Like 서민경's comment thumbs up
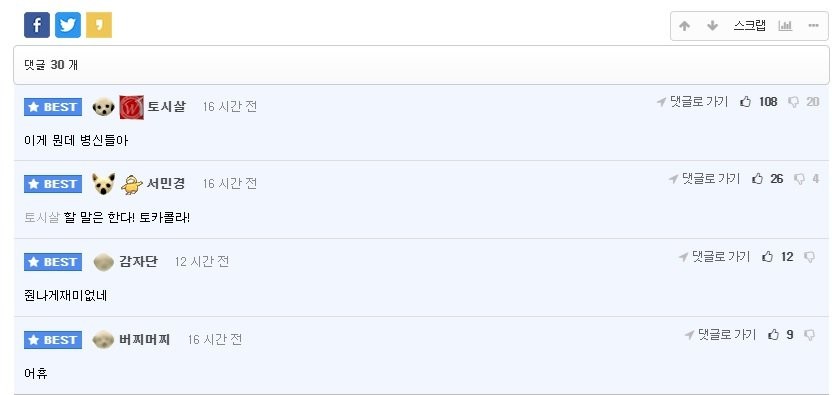Image resolution: width=832 pixels, height=395 pixels. pyautogui.click(x=758, y=179)
